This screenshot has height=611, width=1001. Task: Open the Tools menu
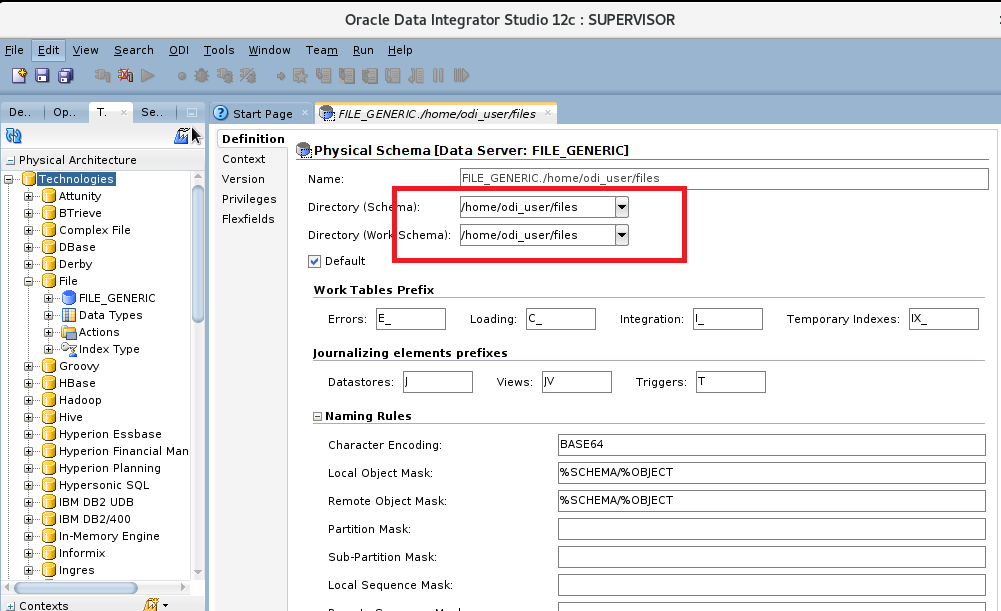[219, 50]
